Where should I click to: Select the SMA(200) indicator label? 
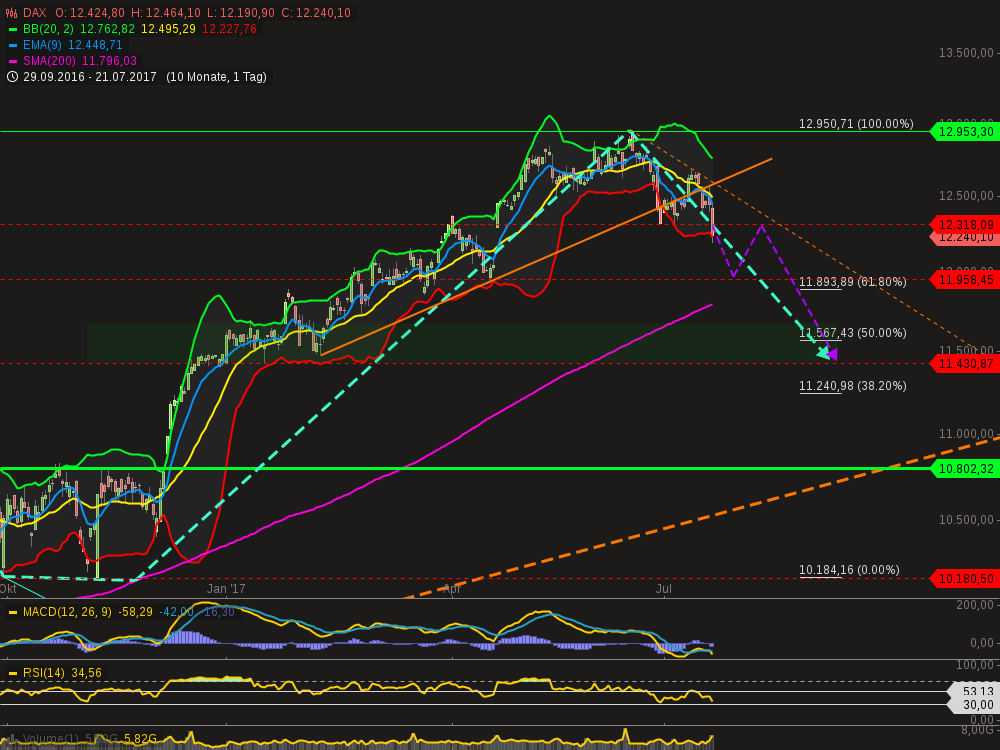[x=49, y=61]
